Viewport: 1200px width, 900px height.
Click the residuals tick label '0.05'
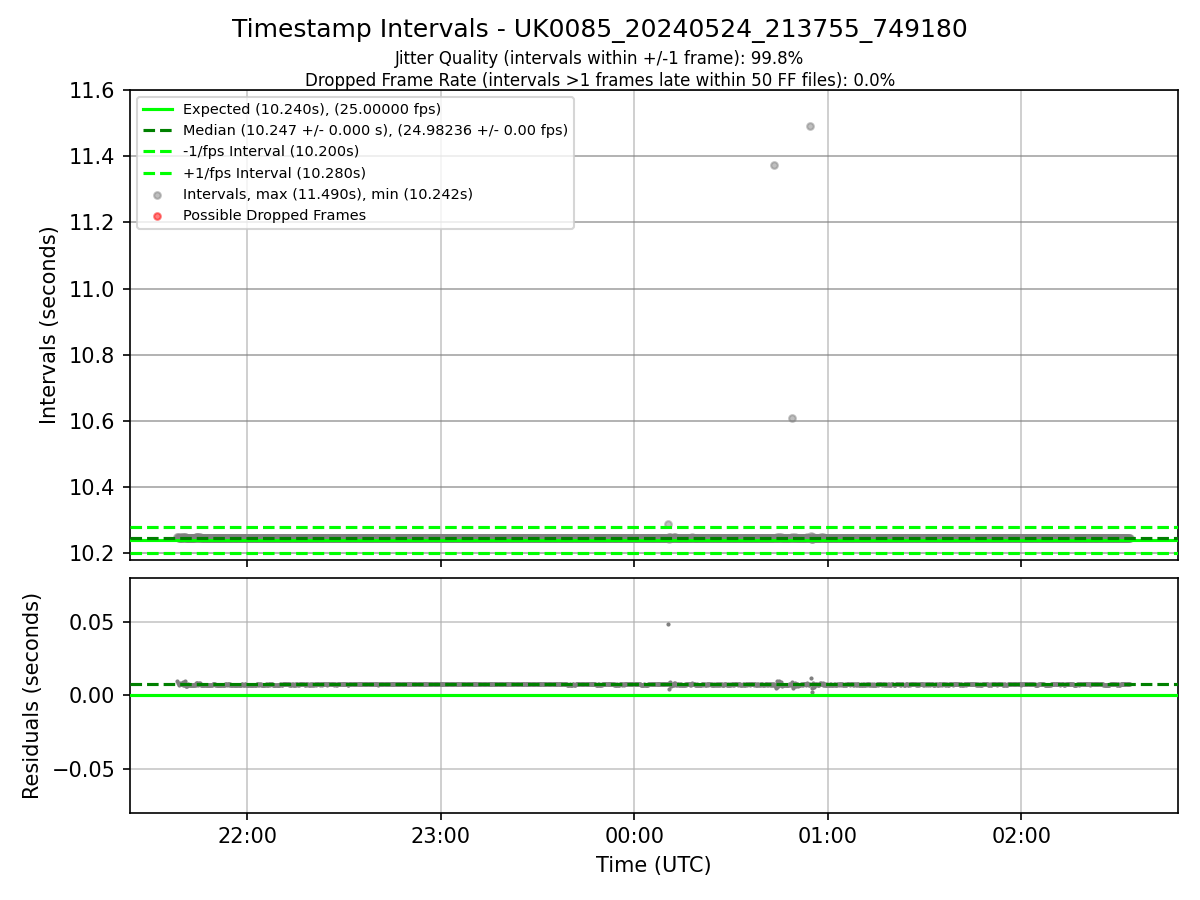coord(94,622)
